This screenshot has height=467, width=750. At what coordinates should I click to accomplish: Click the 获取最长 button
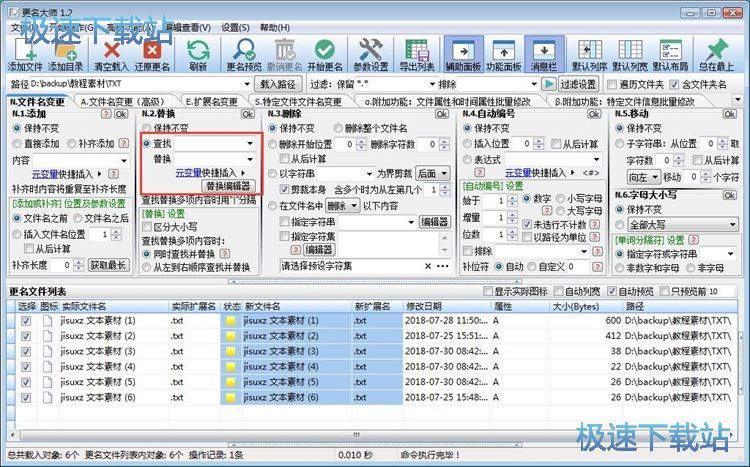(x=109, y=265)
